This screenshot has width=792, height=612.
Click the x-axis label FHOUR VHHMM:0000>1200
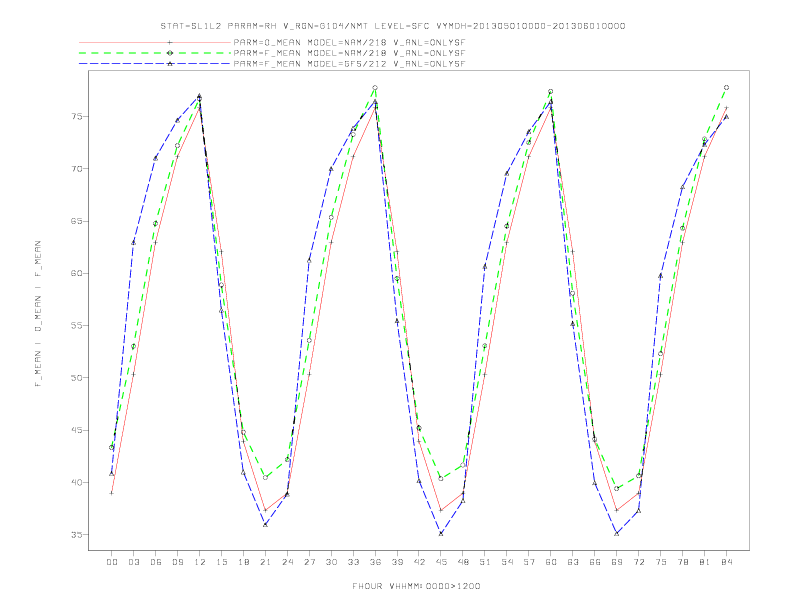pos(416,586)
